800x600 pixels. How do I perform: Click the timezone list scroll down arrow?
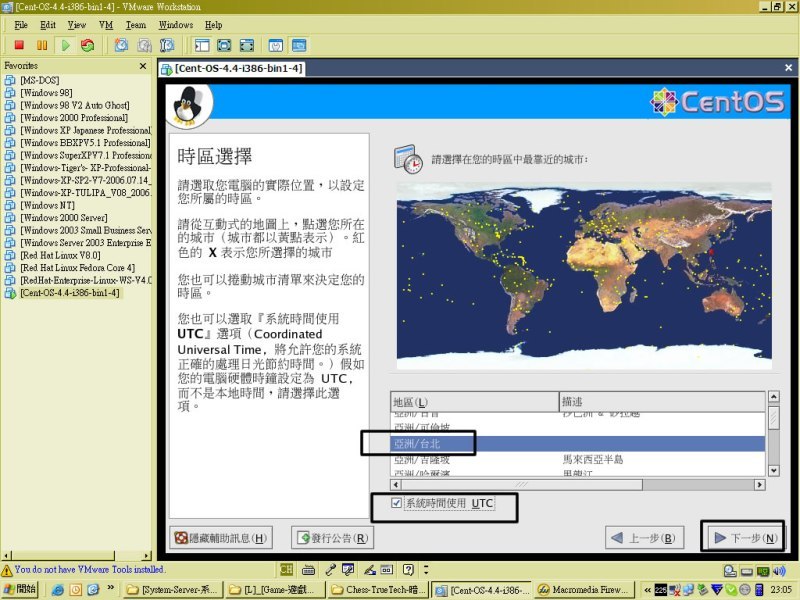click(774, 470)
